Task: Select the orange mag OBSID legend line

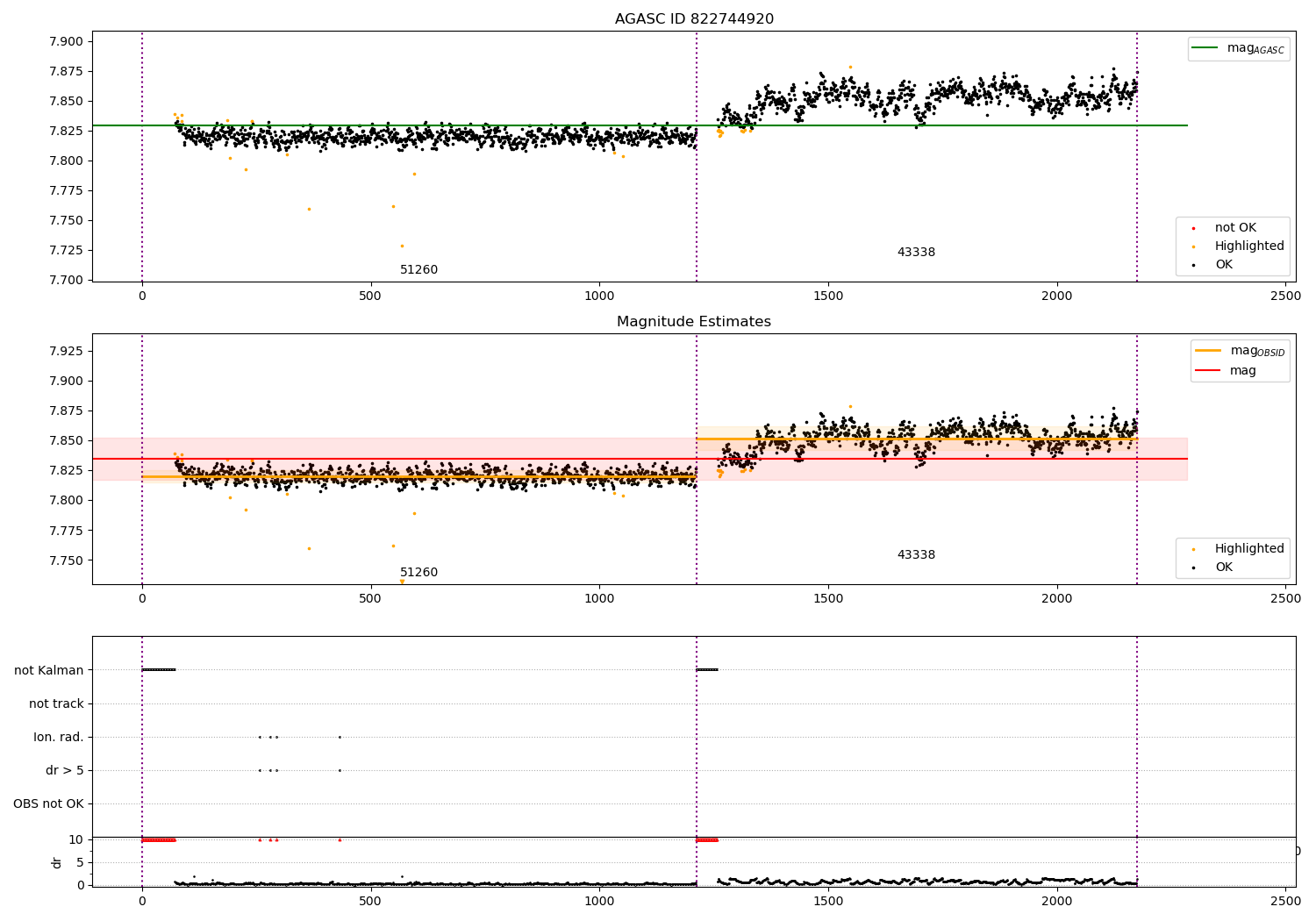Action: pos(1208,351)
